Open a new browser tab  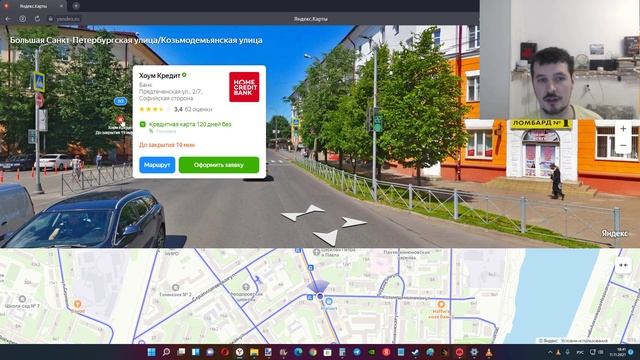click(x=76, y=6)
